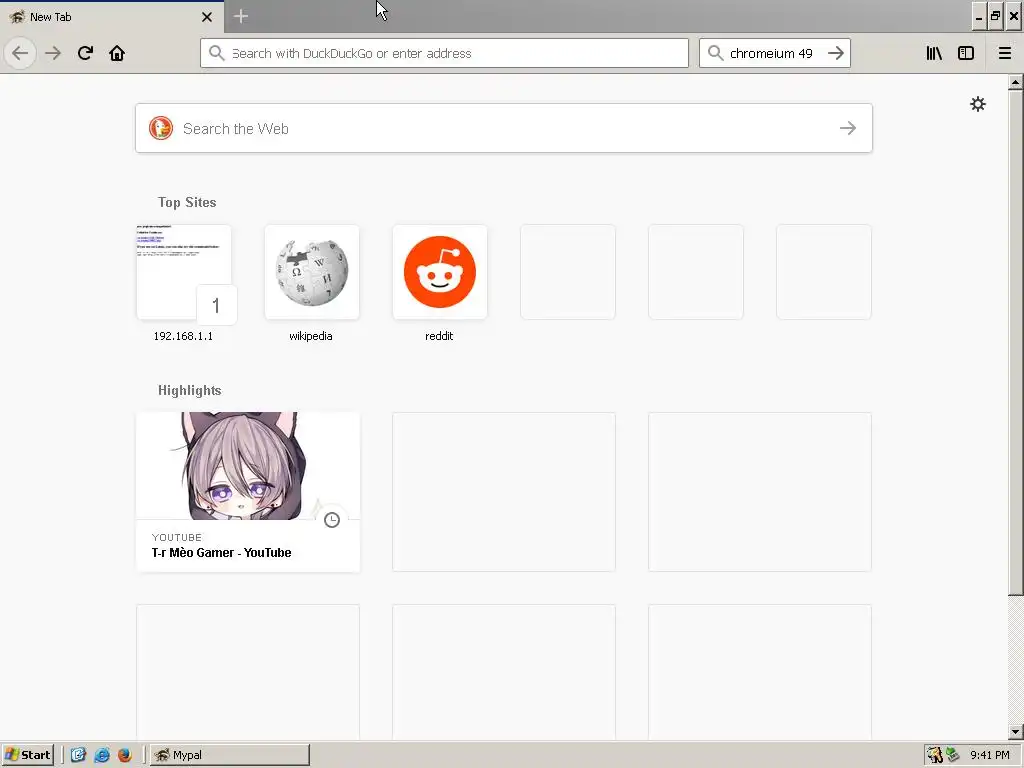Open the reddit top site tile
Viewport: 1024px width, 768px height.
click(x=440, y=283)
